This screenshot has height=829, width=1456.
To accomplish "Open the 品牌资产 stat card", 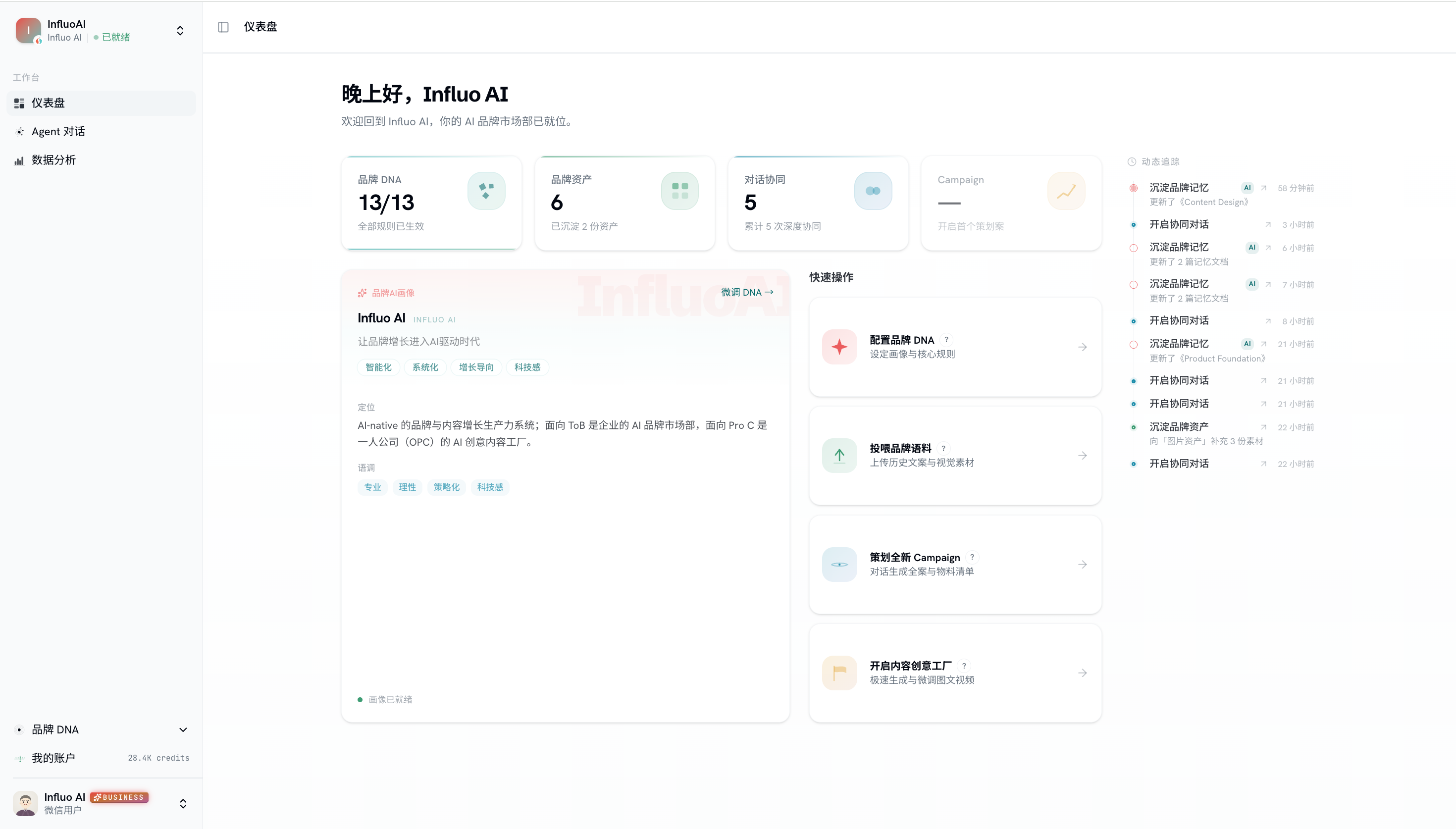I will pos(625,203).
